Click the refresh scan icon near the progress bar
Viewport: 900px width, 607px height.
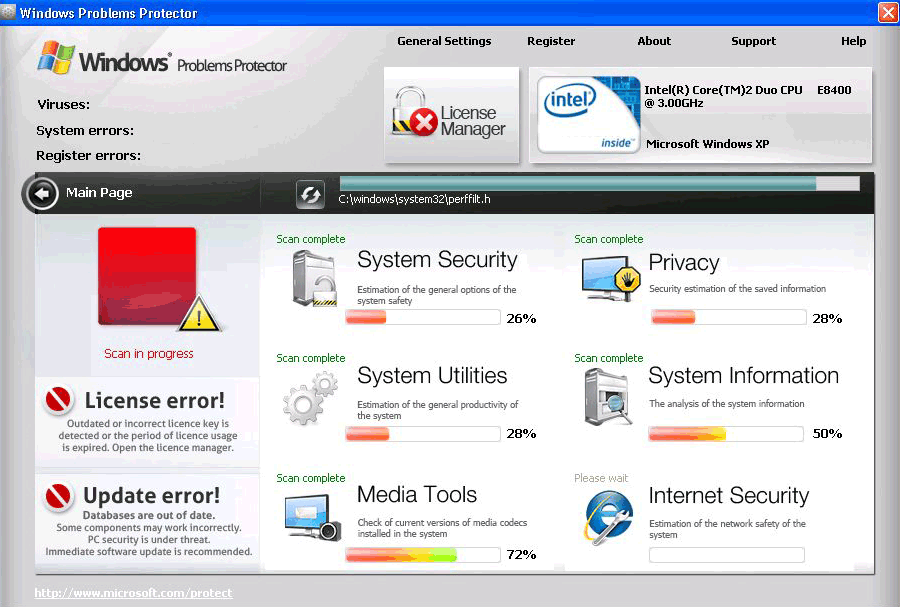[309, 194]
